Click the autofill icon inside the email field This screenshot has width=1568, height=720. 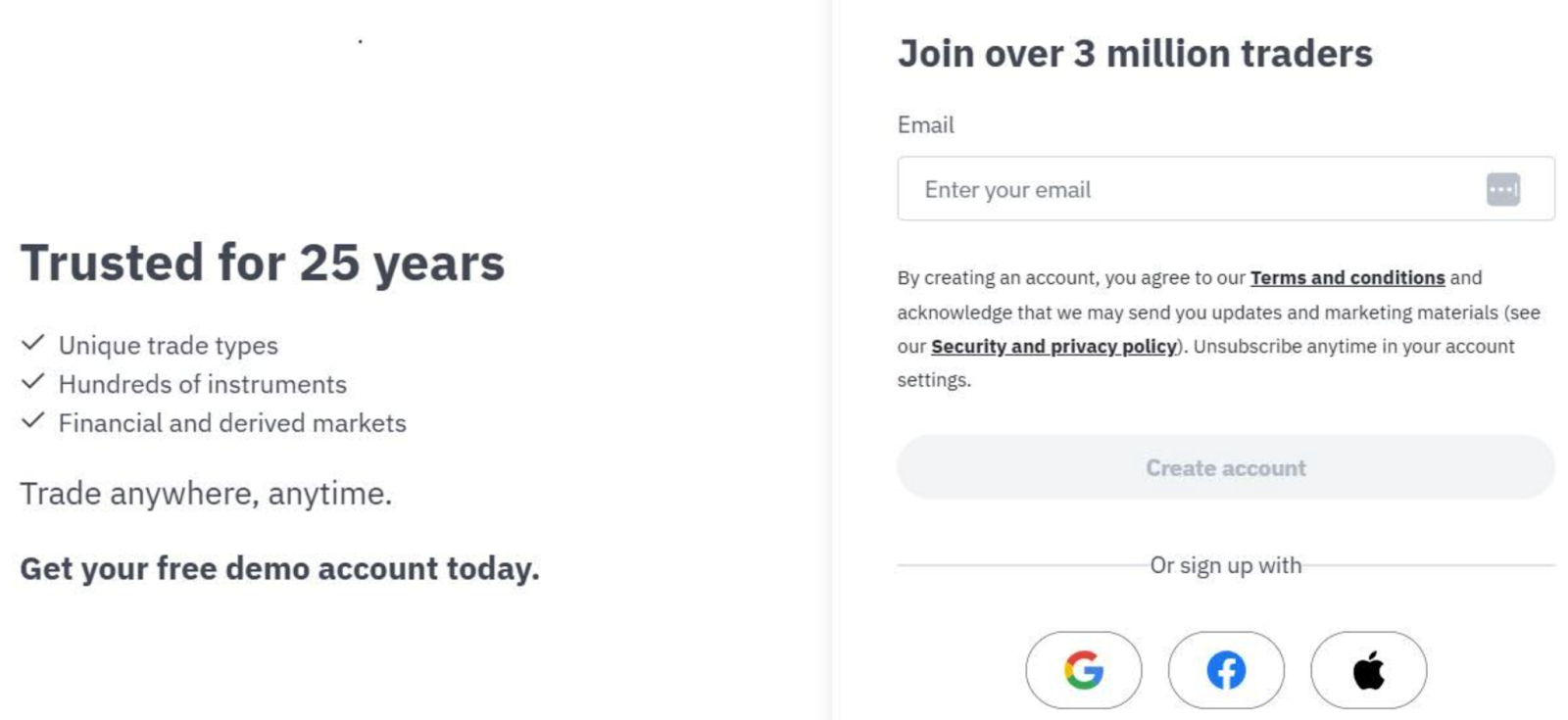point(1504,188)
